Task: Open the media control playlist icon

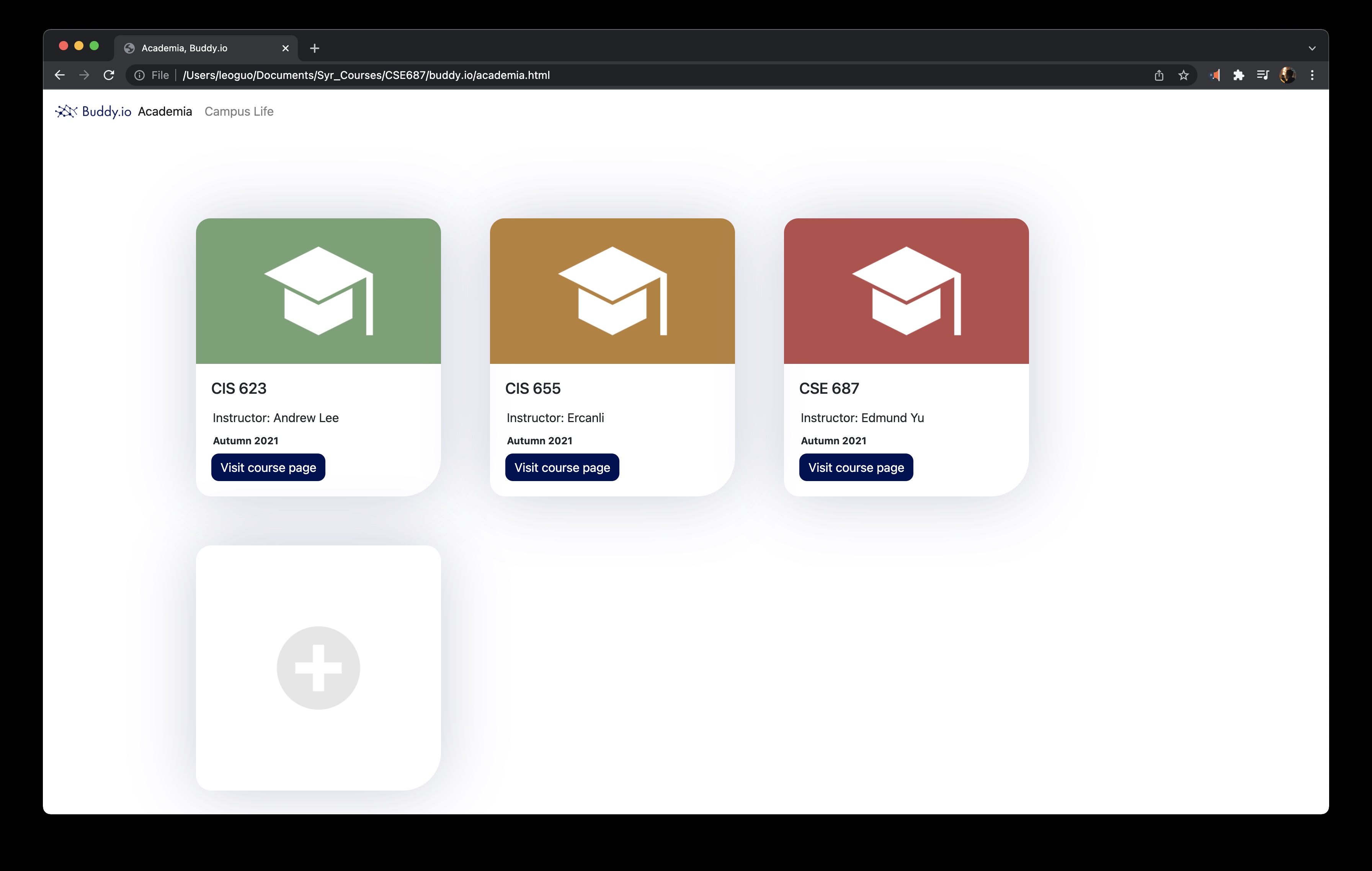Action: point(1263,75)
